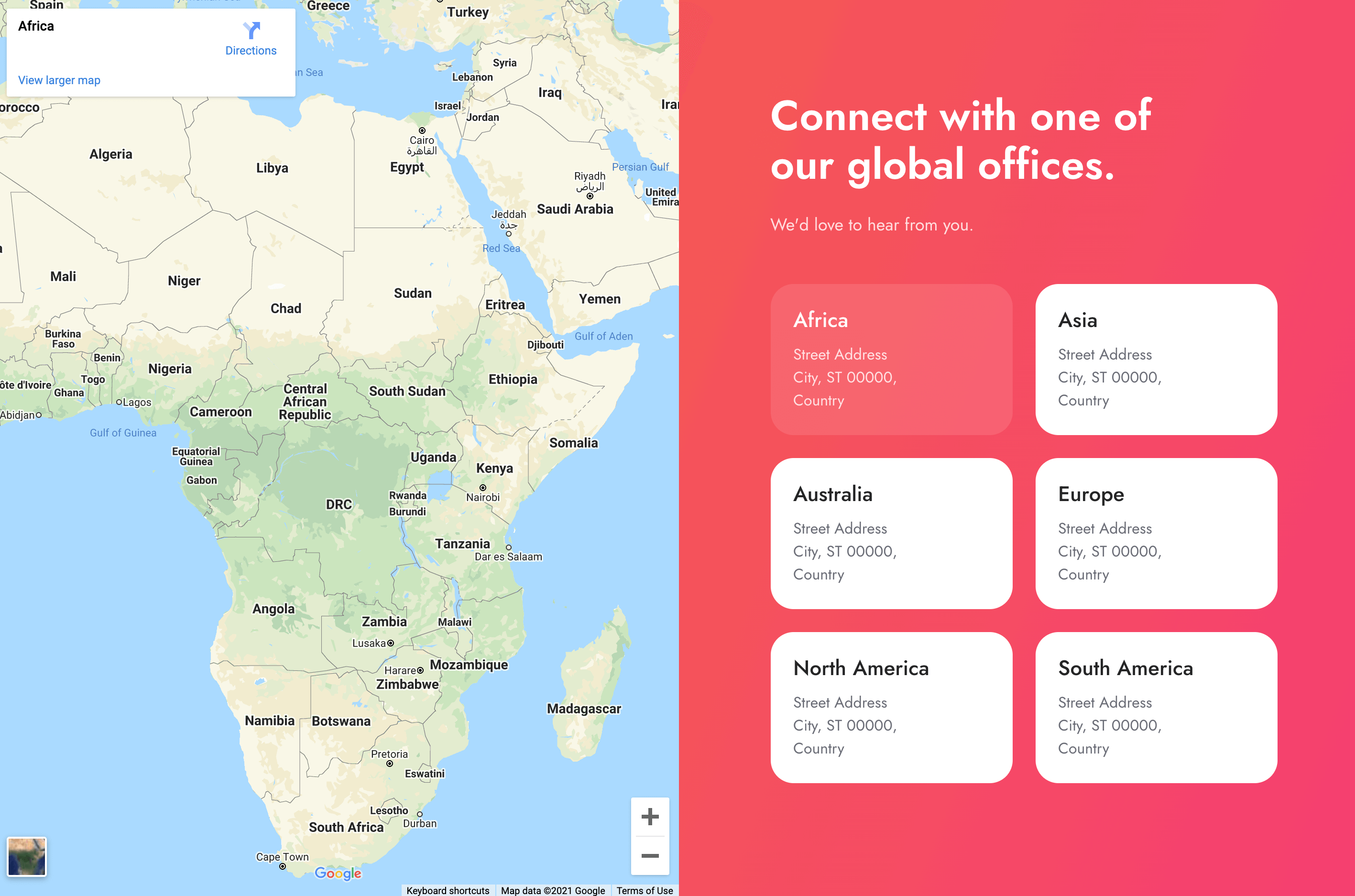
Task: Expand the North America office card
Action: point(891,709)
